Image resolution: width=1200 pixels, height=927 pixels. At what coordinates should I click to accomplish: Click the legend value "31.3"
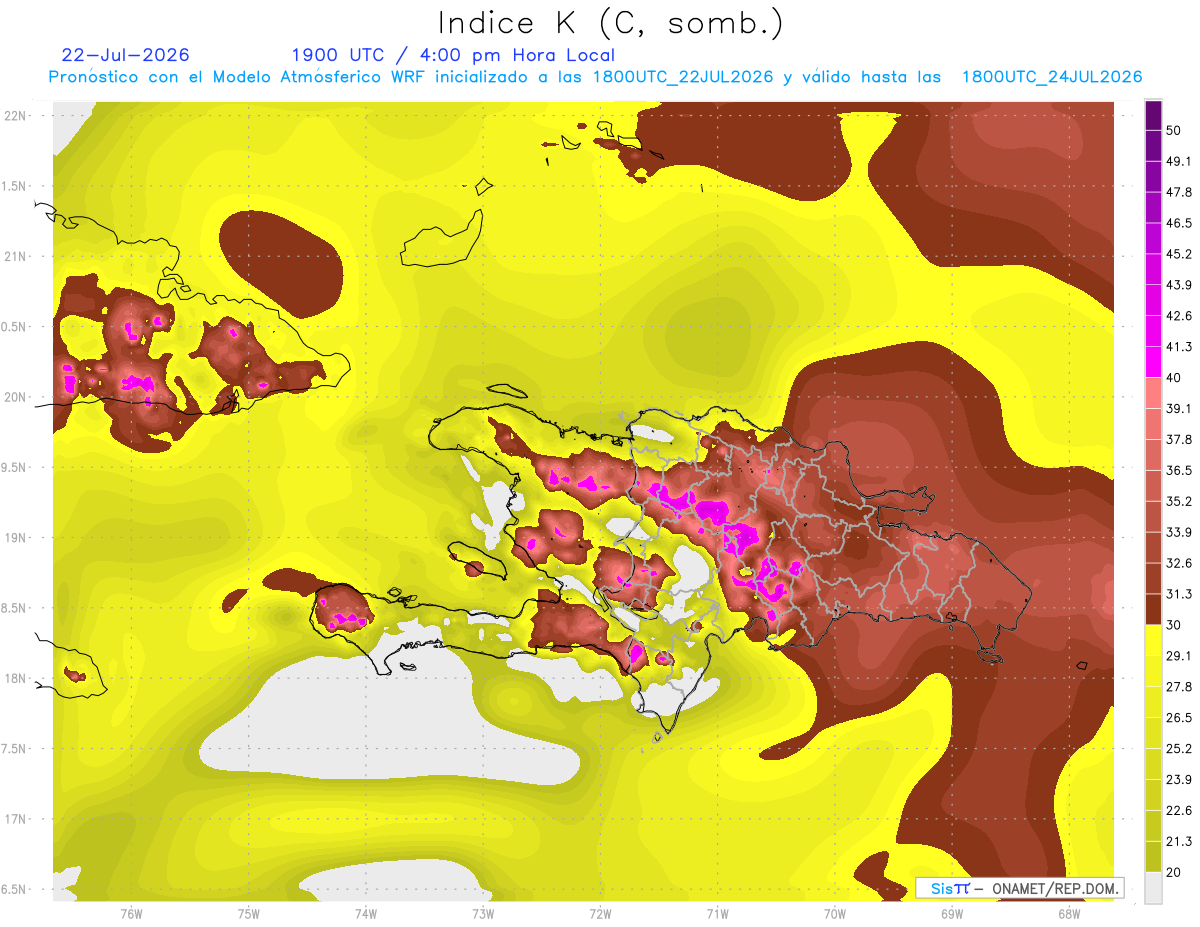[1179, 594]
